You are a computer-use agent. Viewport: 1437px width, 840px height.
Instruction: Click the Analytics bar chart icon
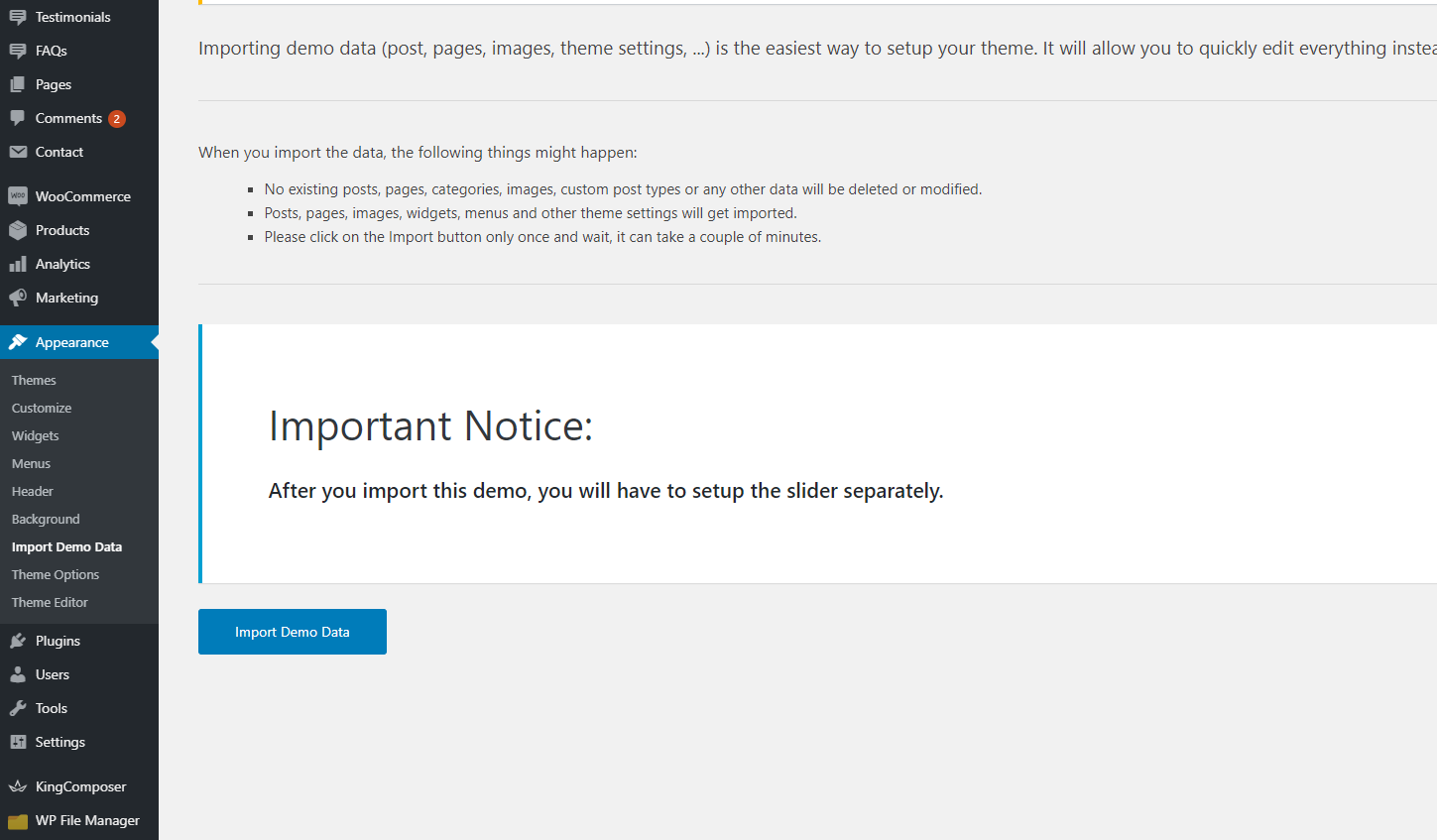click(18, 264)
